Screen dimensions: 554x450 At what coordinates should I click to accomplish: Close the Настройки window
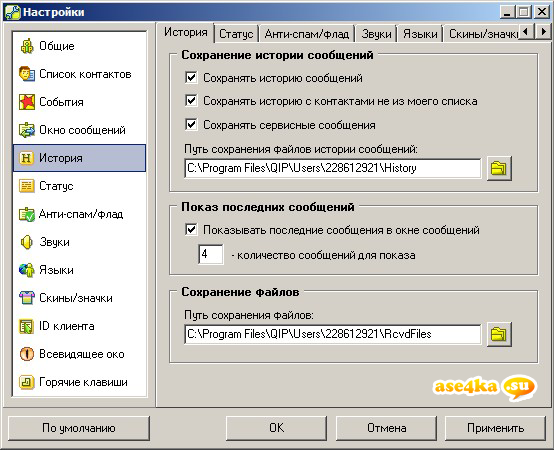tap(541, 12)
